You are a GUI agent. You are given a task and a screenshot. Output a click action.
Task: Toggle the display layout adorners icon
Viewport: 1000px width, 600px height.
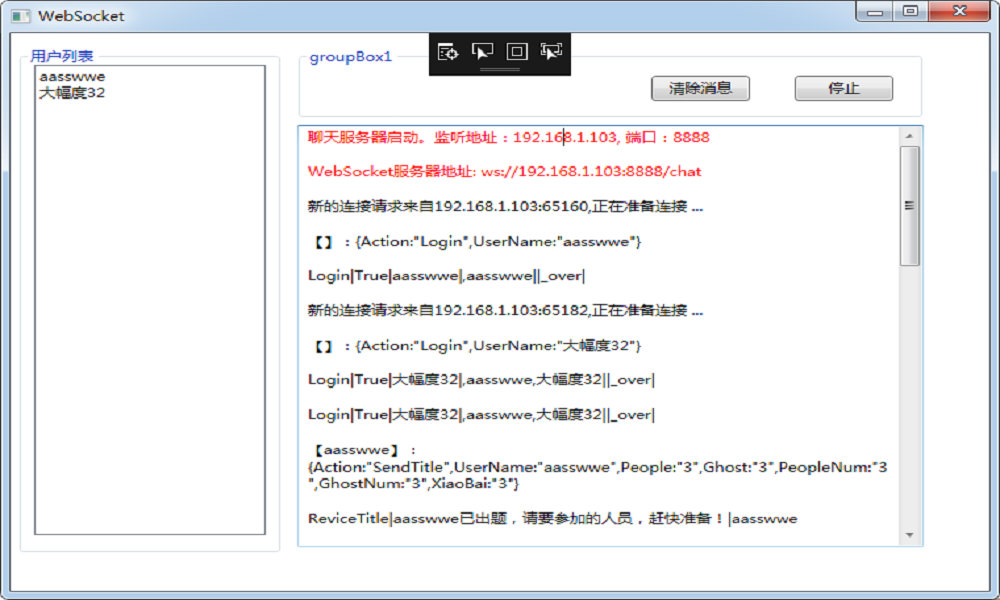coord(517,52)
